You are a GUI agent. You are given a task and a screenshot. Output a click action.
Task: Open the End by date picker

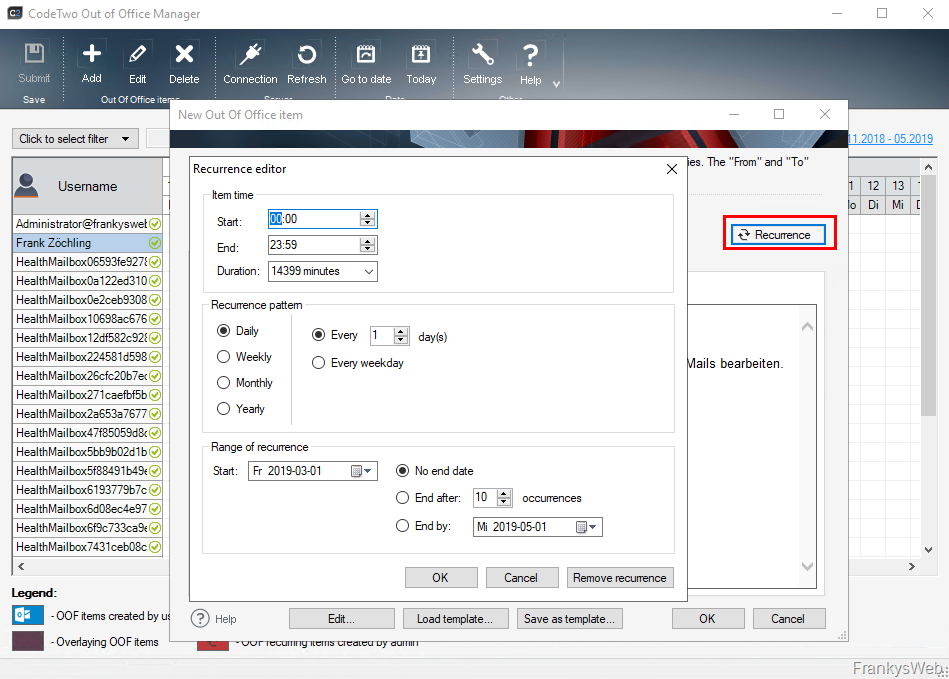coord(587,527)
